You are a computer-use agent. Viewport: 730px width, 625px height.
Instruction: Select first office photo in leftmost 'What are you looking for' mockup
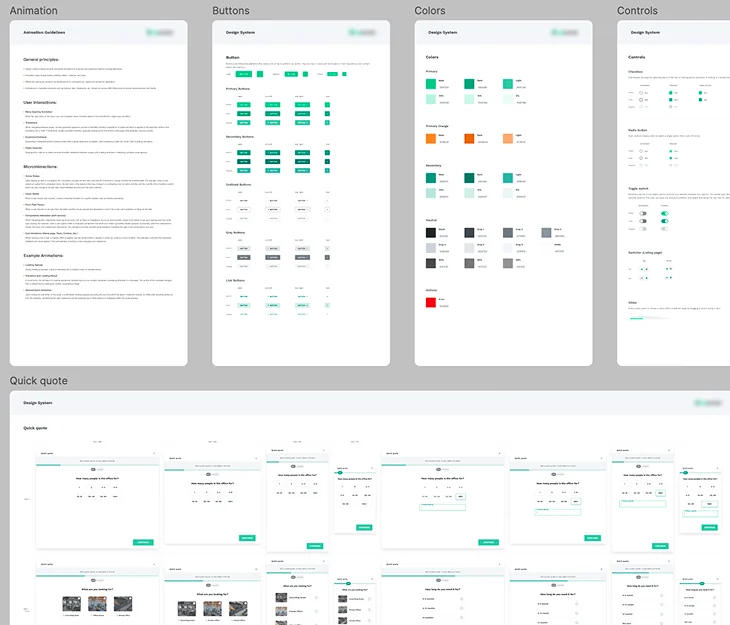point(71,604)
